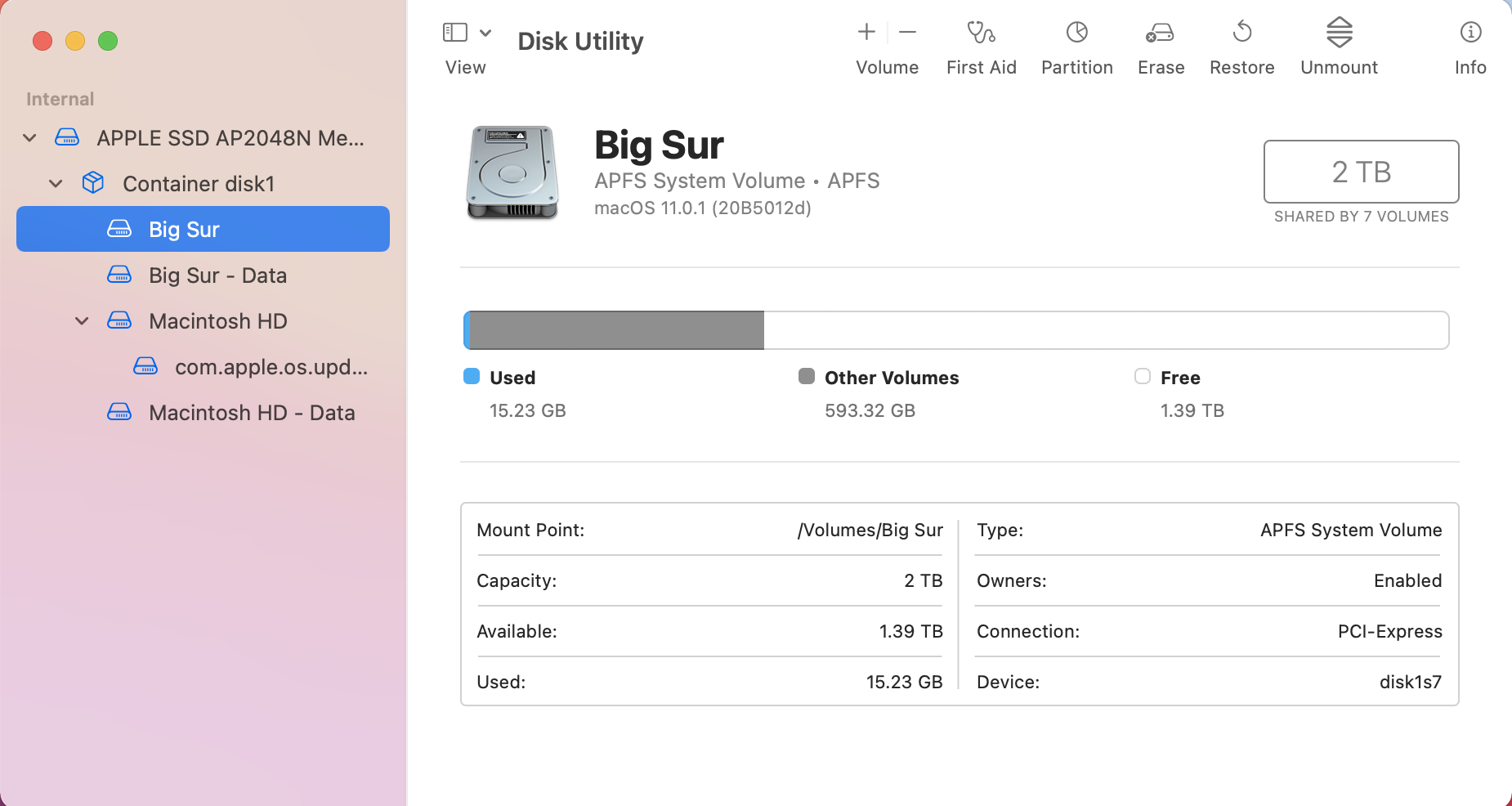
Task: Select APPLE SSD AP2048N drive icon
Action: coord(67,137)
